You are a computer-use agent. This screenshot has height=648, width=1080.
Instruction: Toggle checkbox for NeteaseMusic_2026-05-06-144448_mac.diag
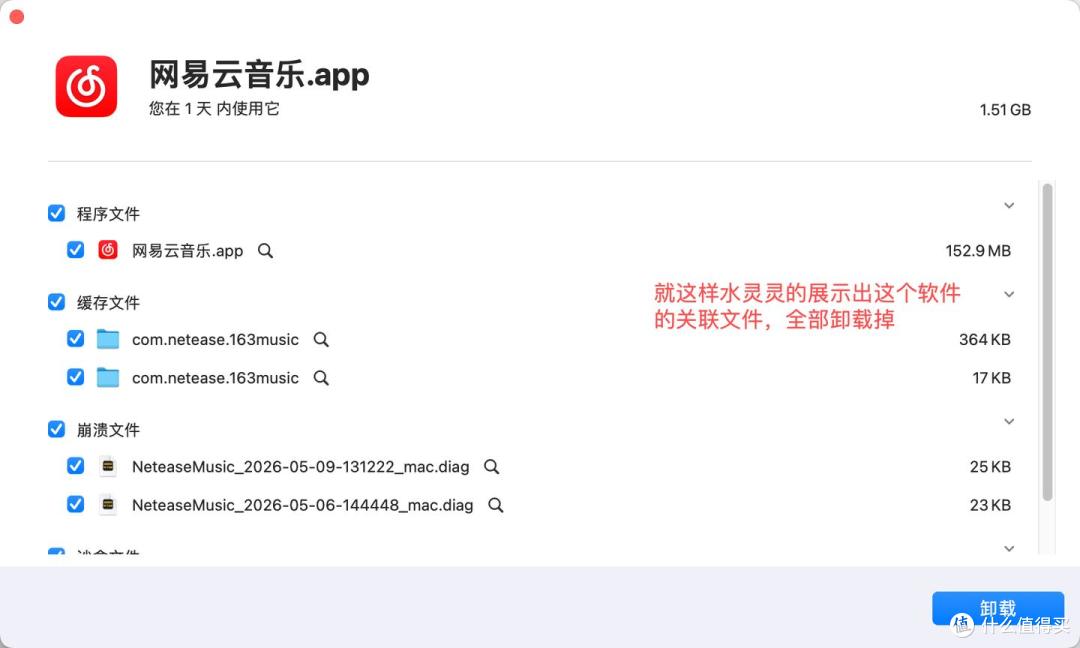point(76,504)
